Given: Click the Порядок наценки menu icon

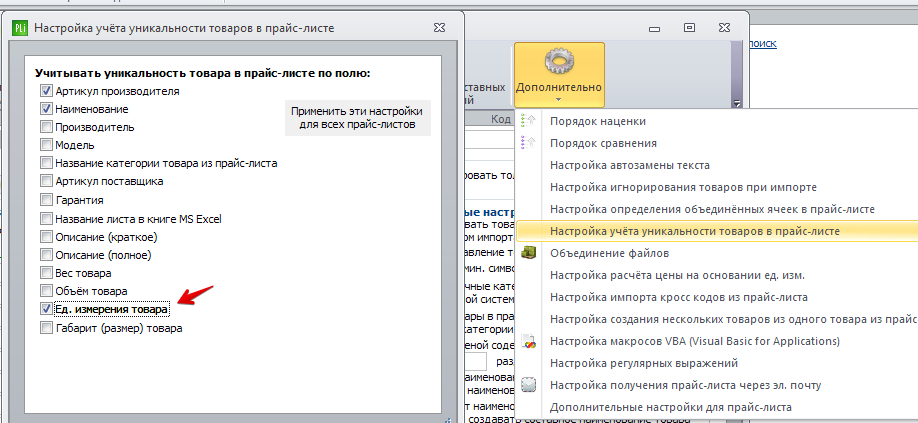Looking at the screenshot, I should tap(528, 121).
